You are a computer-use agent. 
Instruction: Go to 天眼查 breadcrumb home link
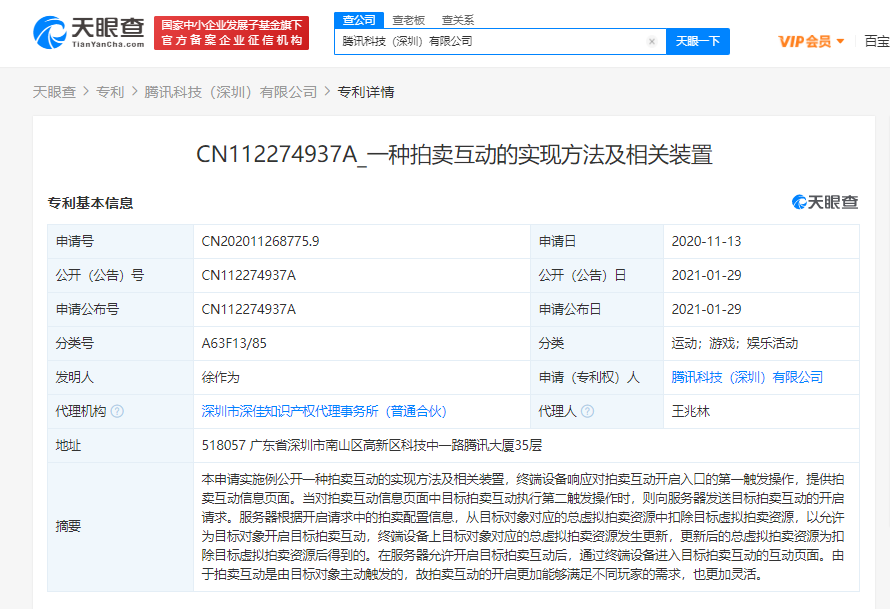(54, 92)
